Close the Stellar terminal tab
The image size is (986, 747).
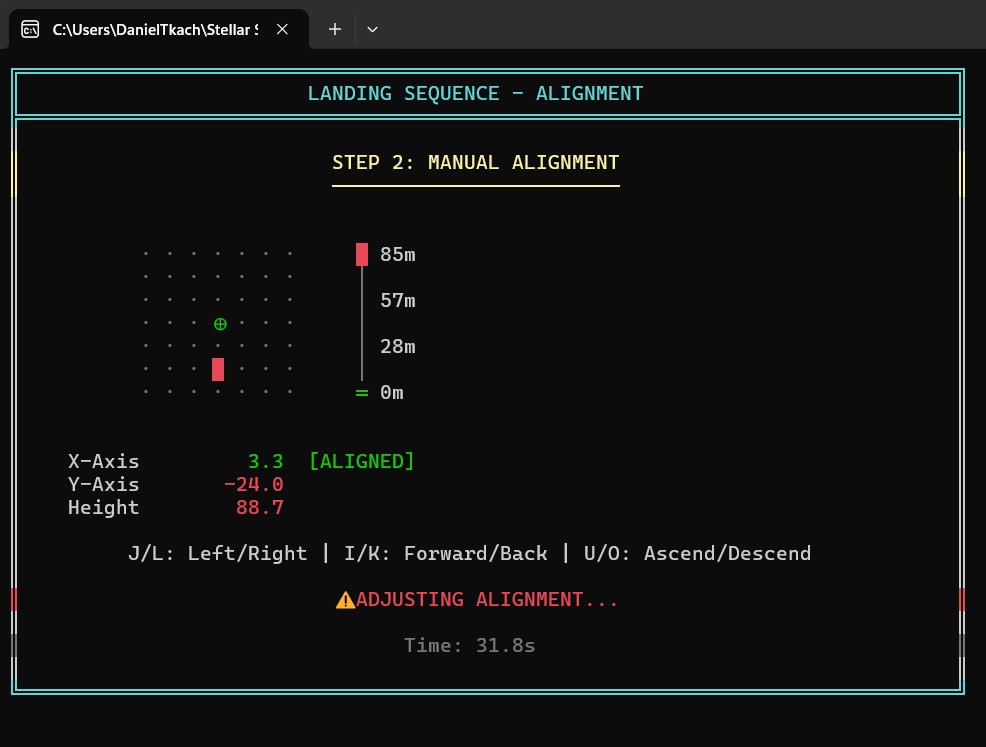(283, 29)
